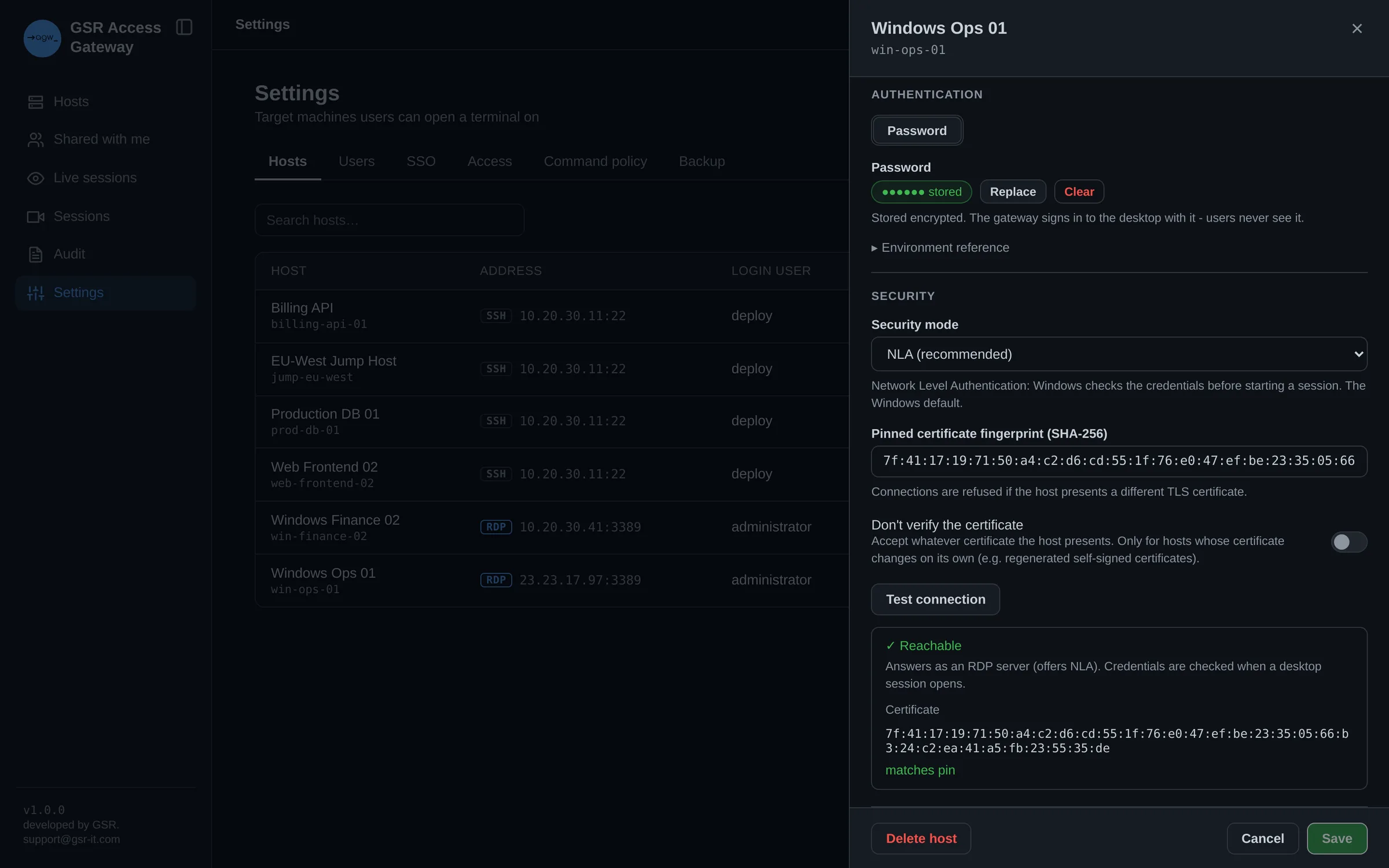Image resolution: width=1389 pixels, height=868 pixels.
Task: Click the RDP badge for Windows Ops 01
Action: pos(496,580)
